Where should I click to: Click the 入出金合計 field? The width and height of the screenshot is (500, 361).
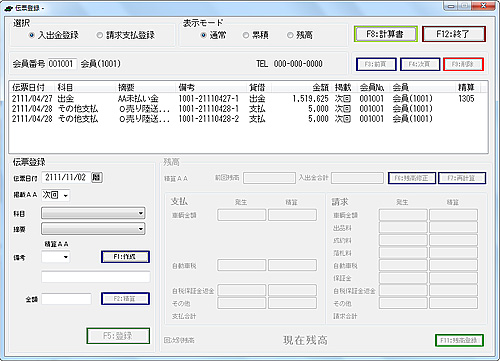click(x=357, y=178)
